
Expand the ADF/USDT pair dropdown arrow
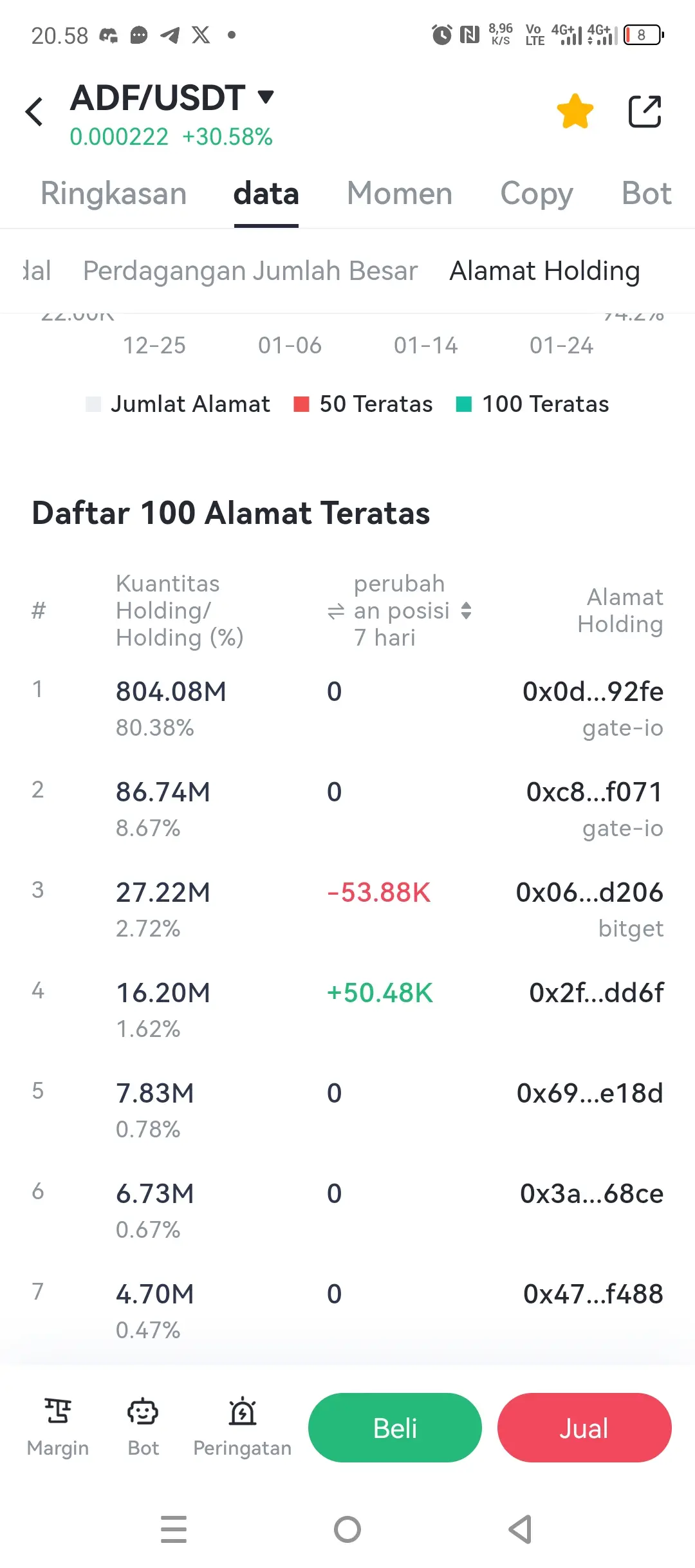(266, 97)
